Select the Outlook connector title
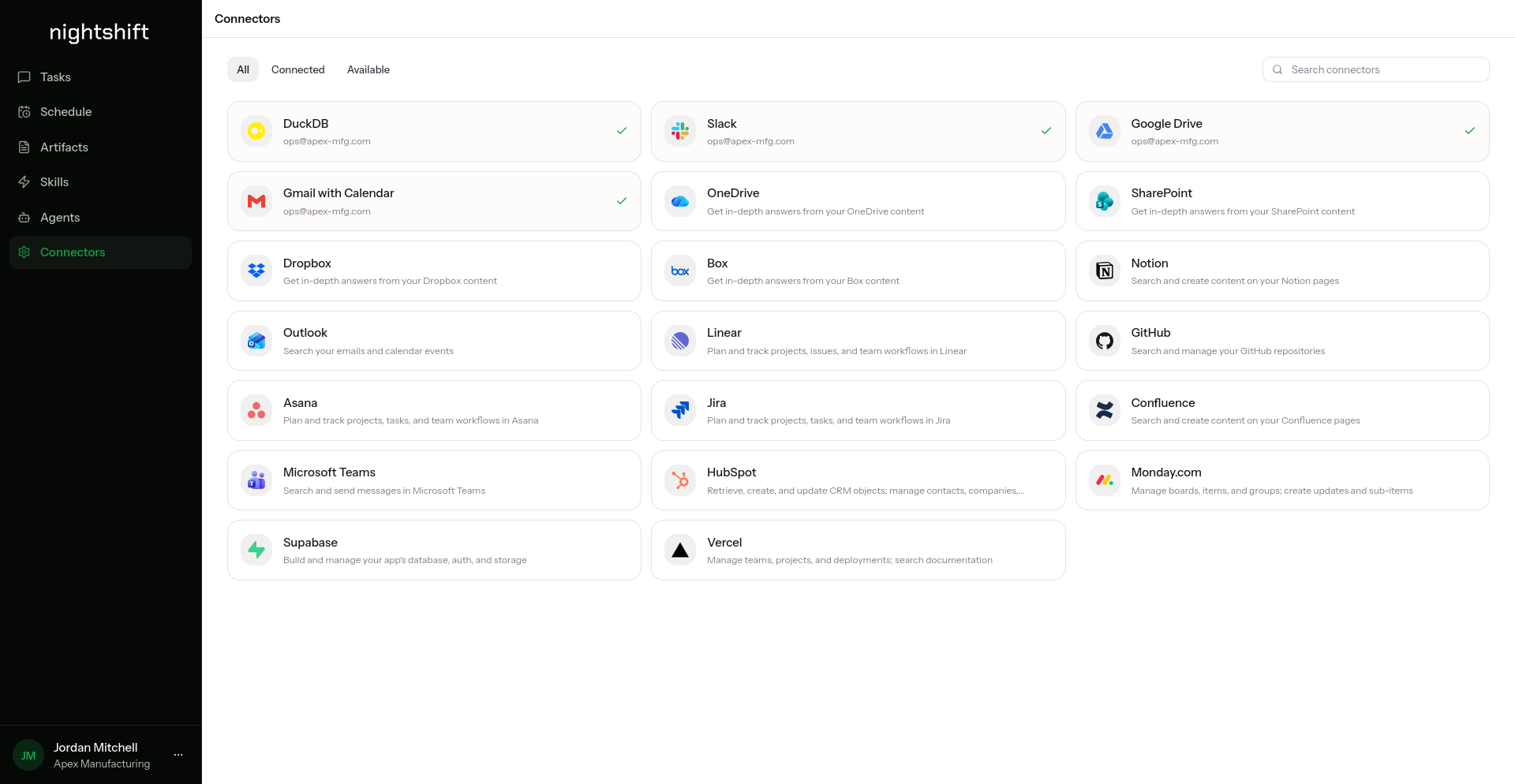1515x784 pixels. coord(305,333)
